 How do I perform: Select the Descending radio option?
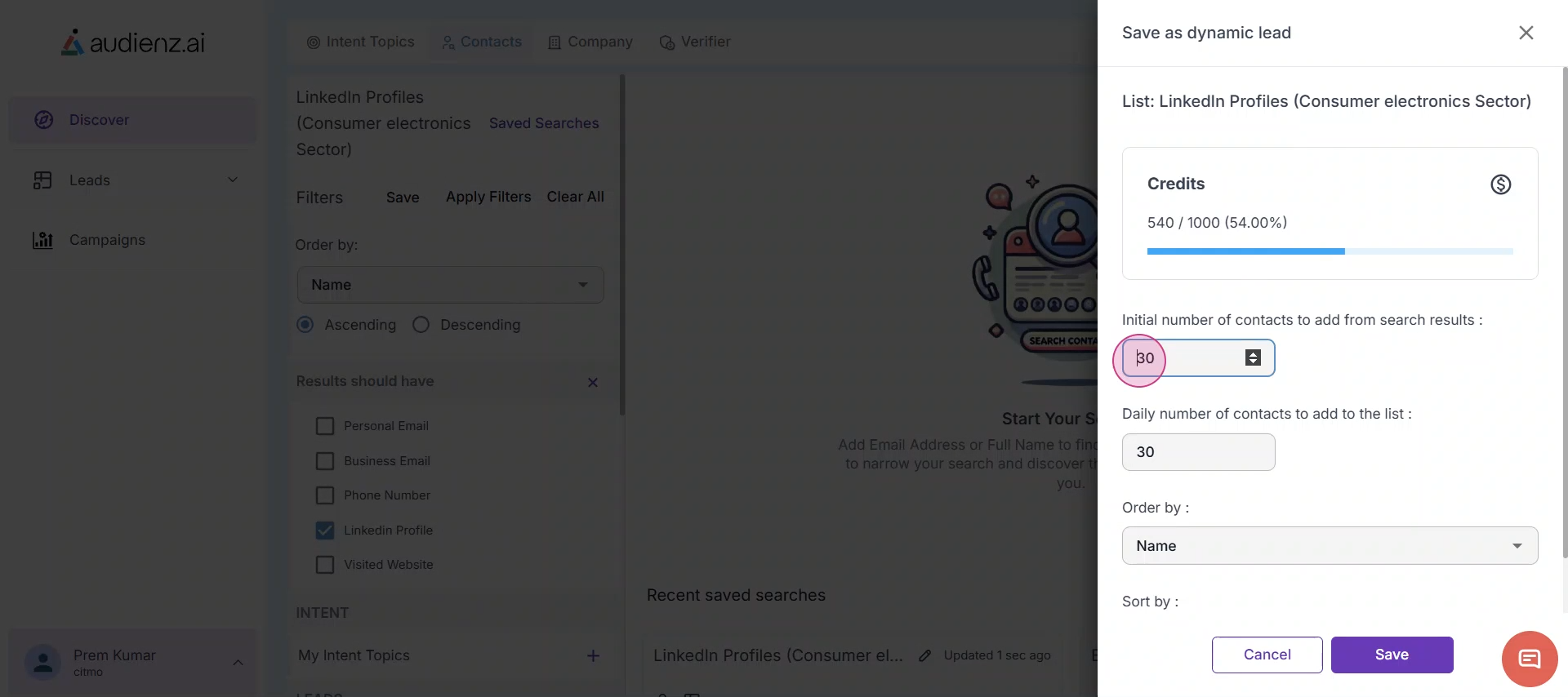(x=421, y=325)
